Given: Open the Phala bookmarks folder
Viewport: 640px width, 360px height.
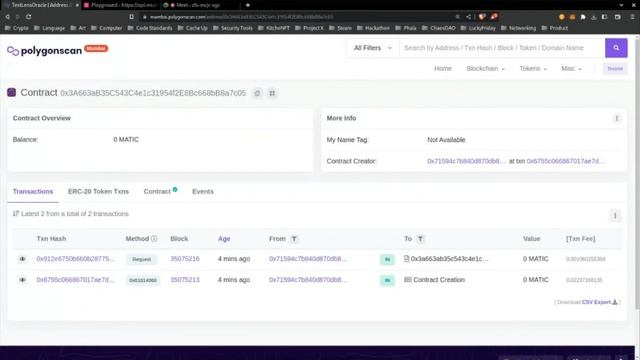Looking at the screenshot, I should tap(406, 28).
